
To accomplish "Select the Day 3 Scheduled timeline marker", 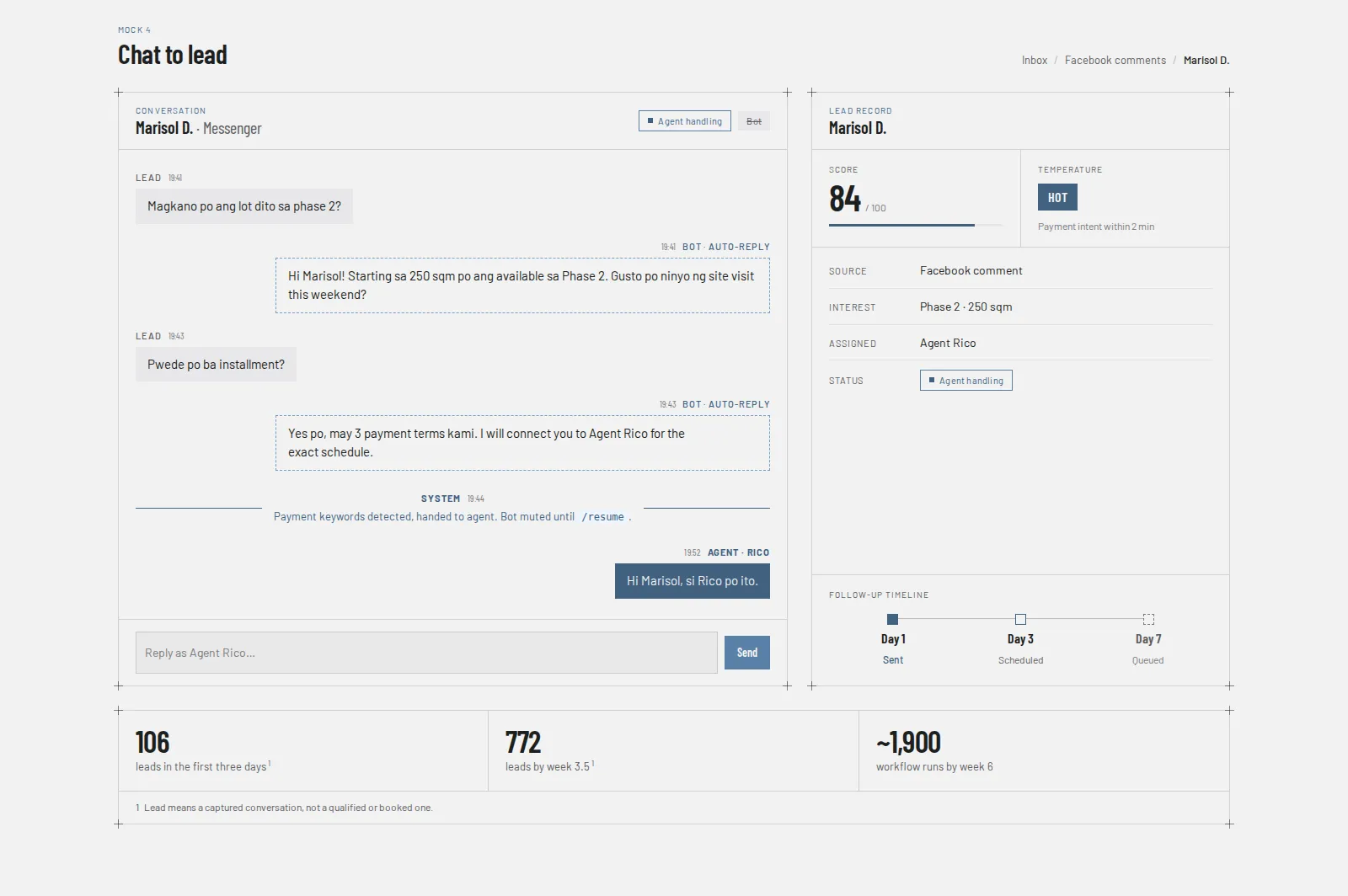I will (1020, 620).
